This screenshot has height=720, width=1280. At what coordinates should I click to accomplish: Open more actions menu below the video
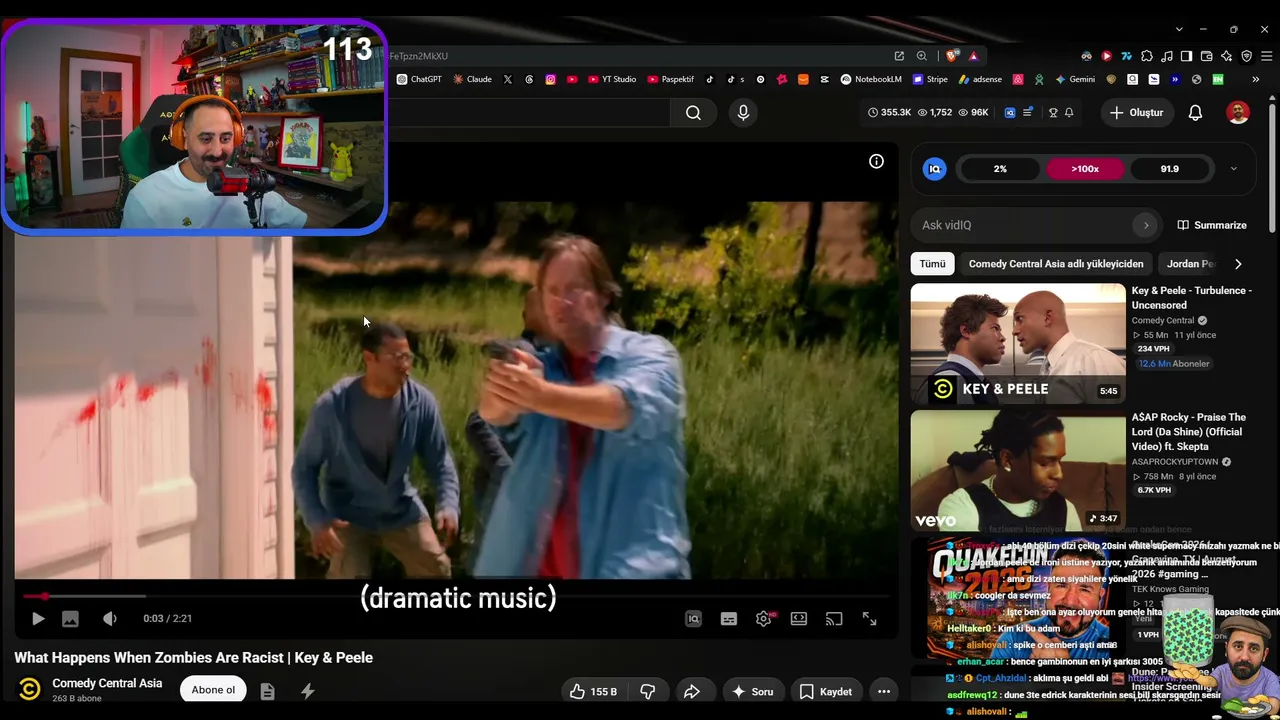click(x=884, y=691)
